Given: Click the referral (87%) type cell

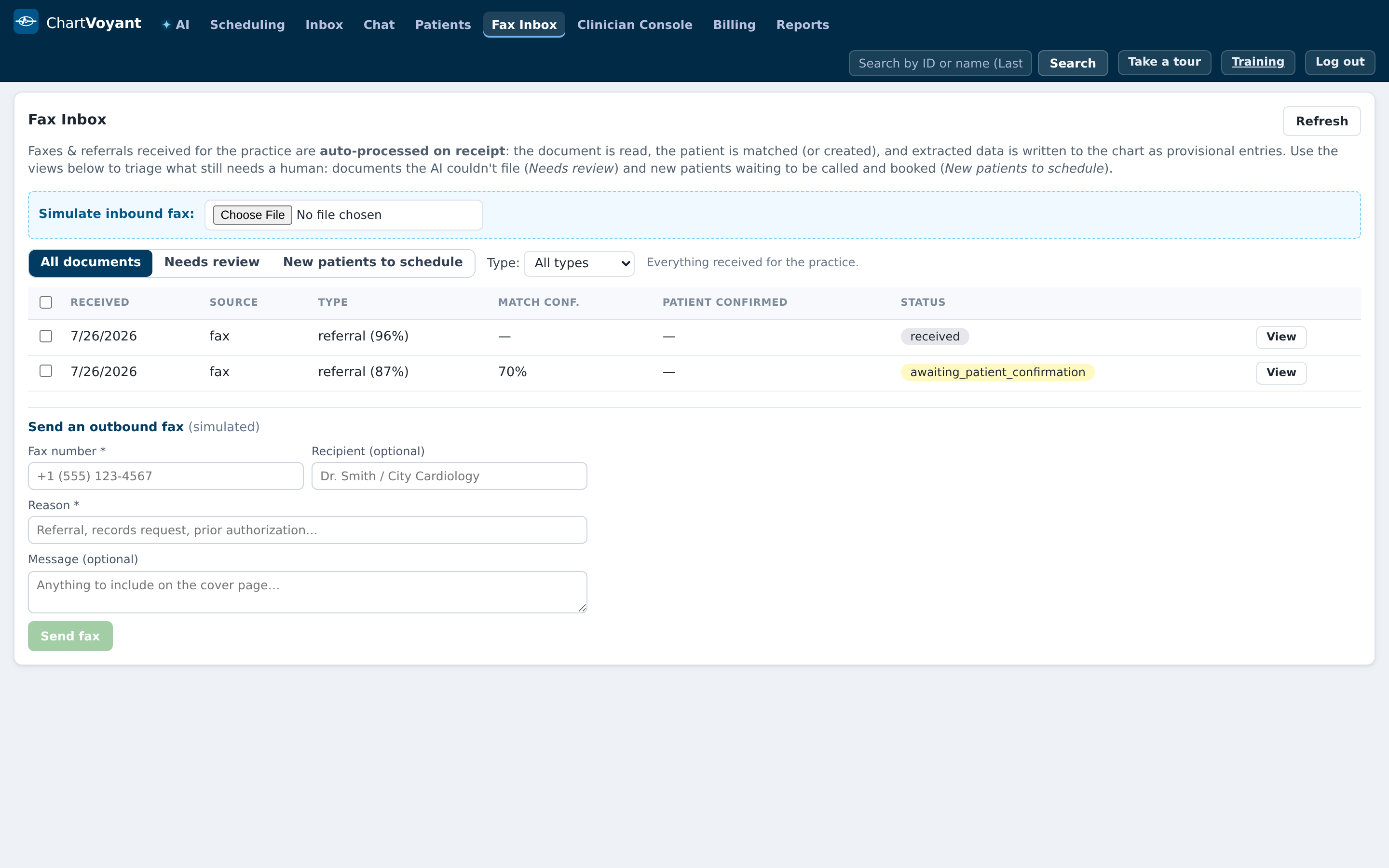Looking at the screenshot, I should (x=363, y=372).
